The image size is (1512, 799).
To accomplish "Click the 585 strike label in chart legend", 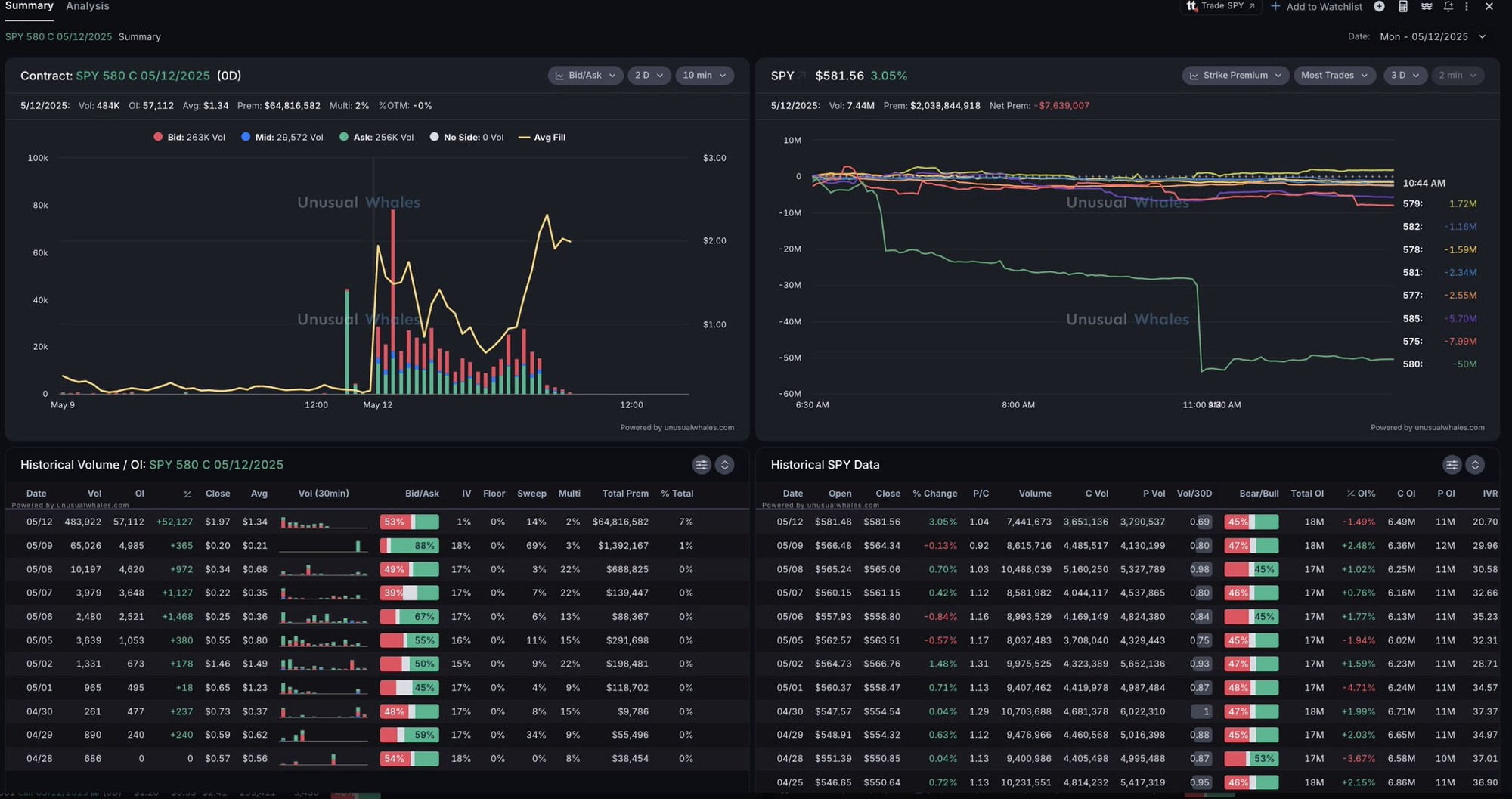I will (x=1412, y=319).
